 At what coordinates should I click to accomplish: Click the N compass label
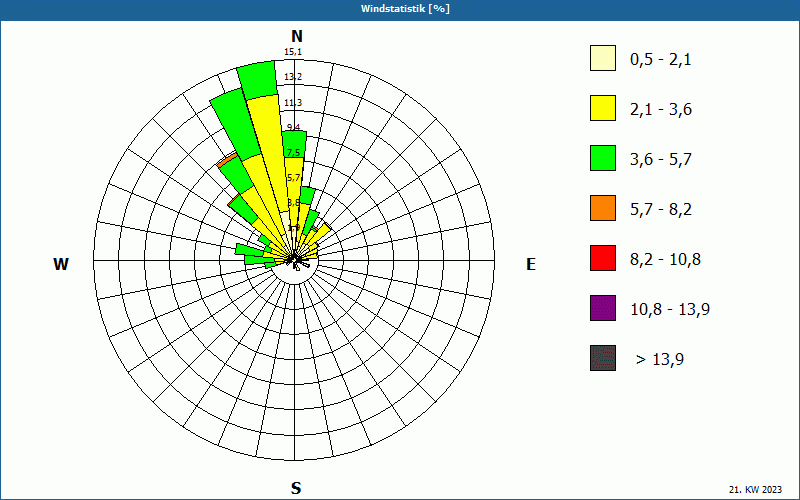(x=296, y=36)
